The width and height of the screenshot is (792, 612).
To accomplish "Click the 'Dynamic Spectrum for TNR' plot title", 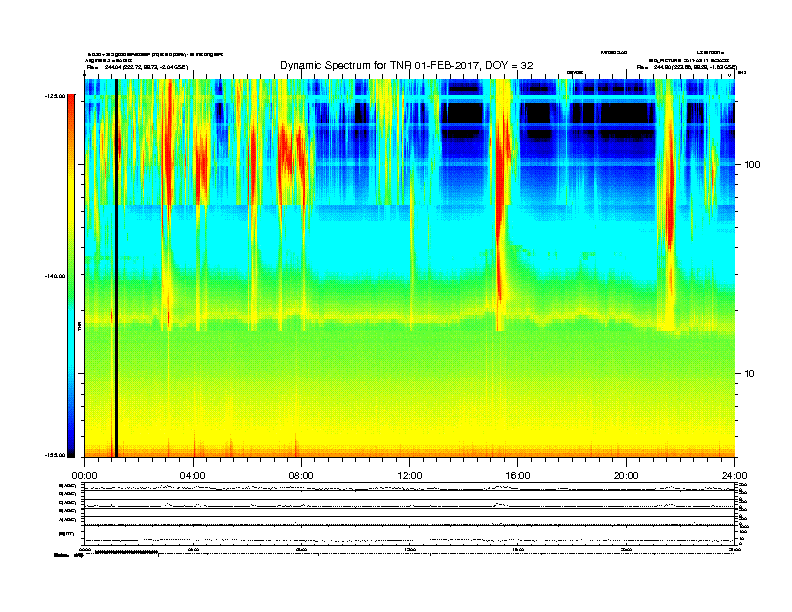I will point(407,66).
